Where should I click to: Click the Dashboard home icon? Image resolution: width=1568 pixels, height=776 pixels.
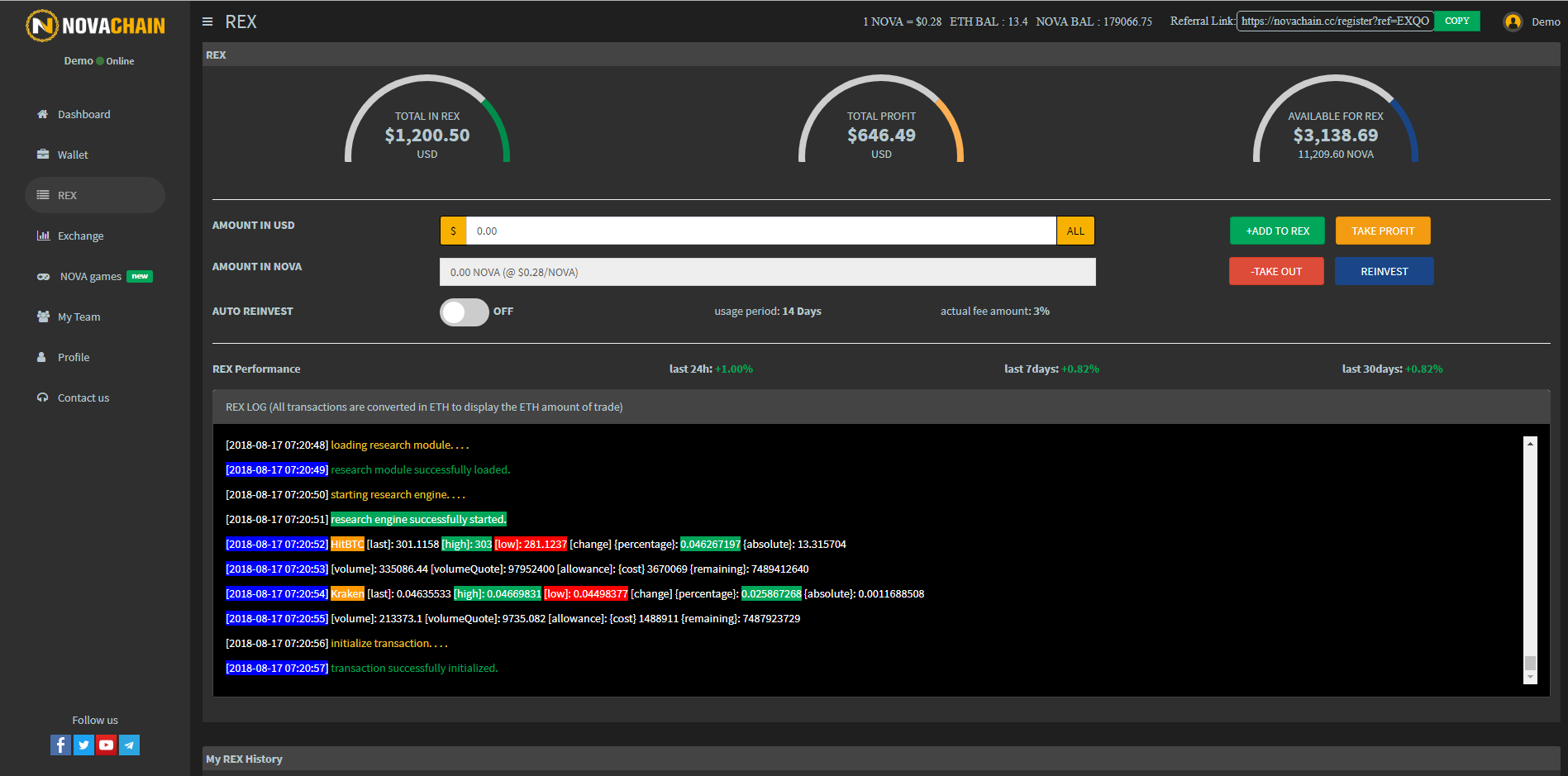[x=42, y=114]
